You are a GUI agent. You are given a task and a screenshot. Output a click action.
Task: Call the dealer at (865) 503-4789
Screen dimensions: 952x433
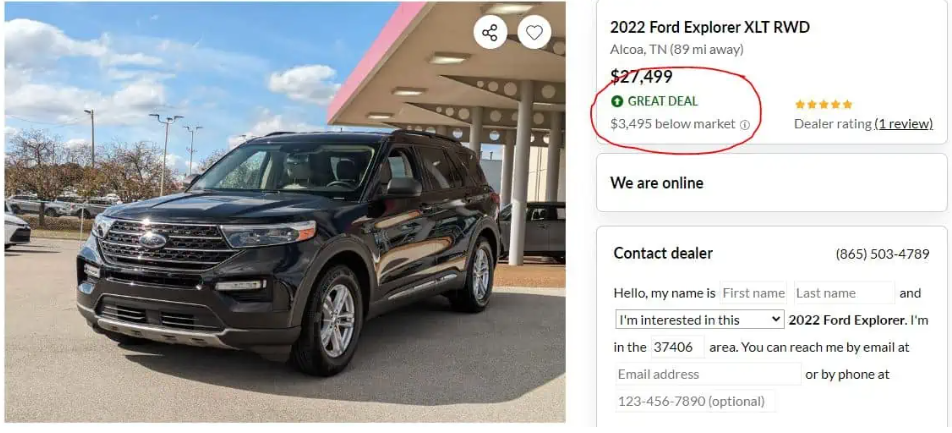pos(882,254)
